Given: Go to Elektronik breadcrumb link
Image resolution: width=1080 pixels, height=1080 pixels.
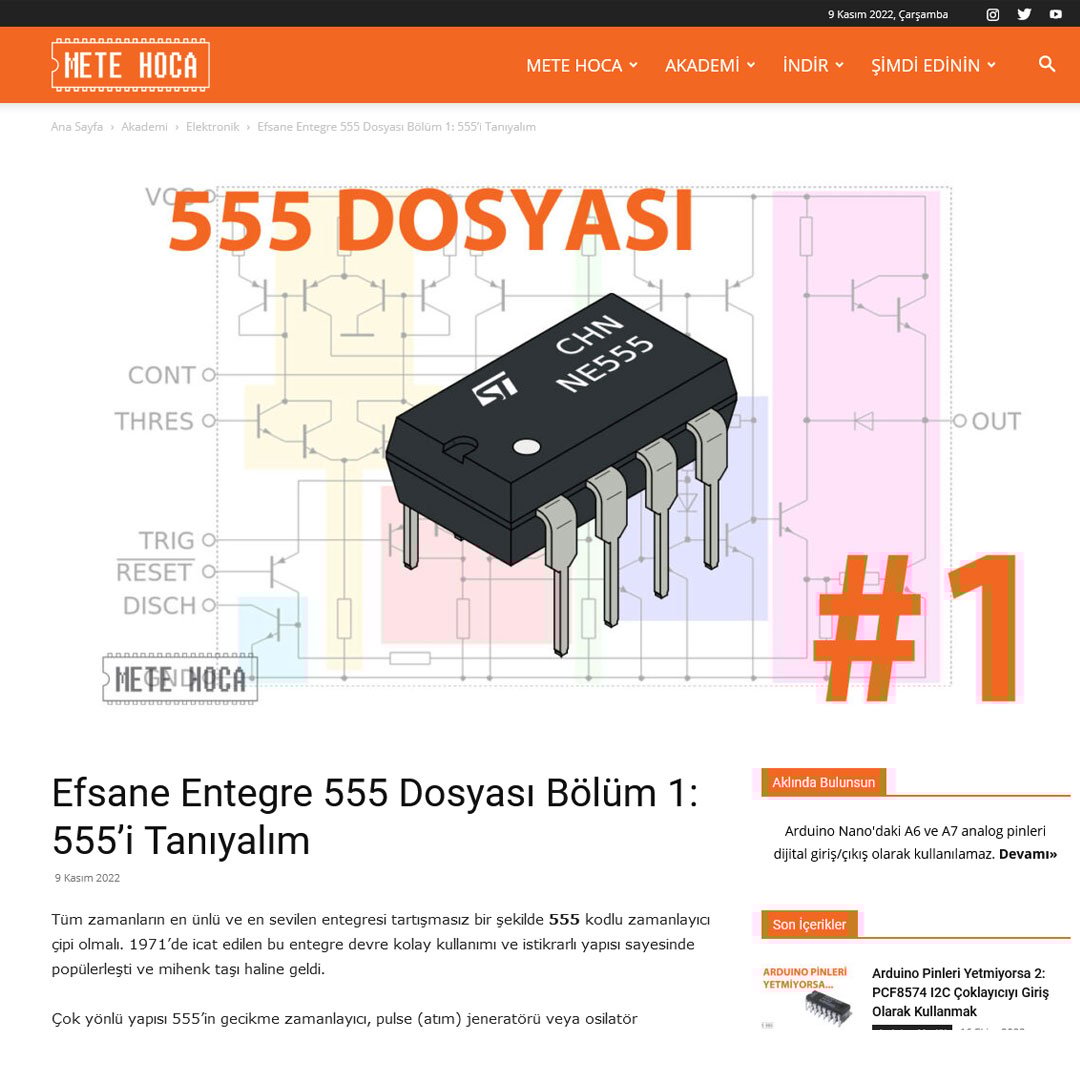Looking at the screenshot, I should [212, 127].
